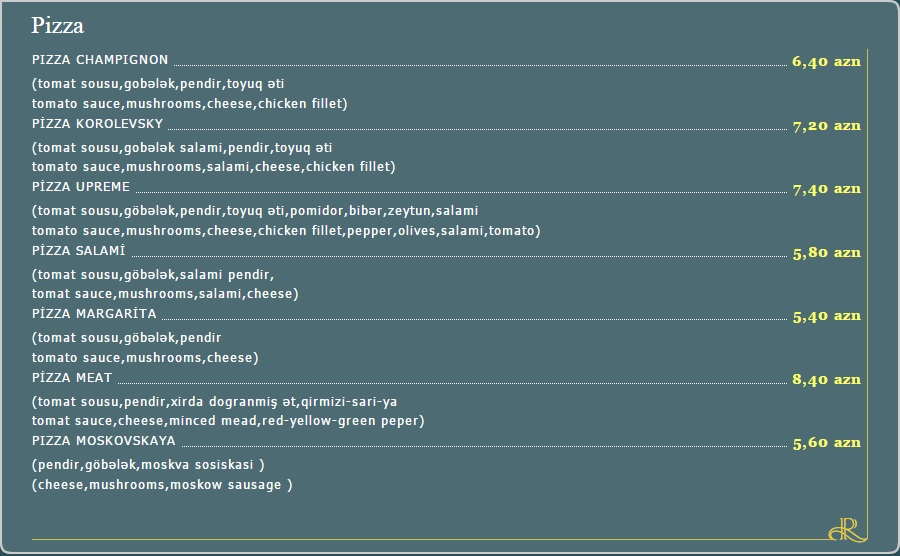Click the golden R logo emblem

(847, 529)
